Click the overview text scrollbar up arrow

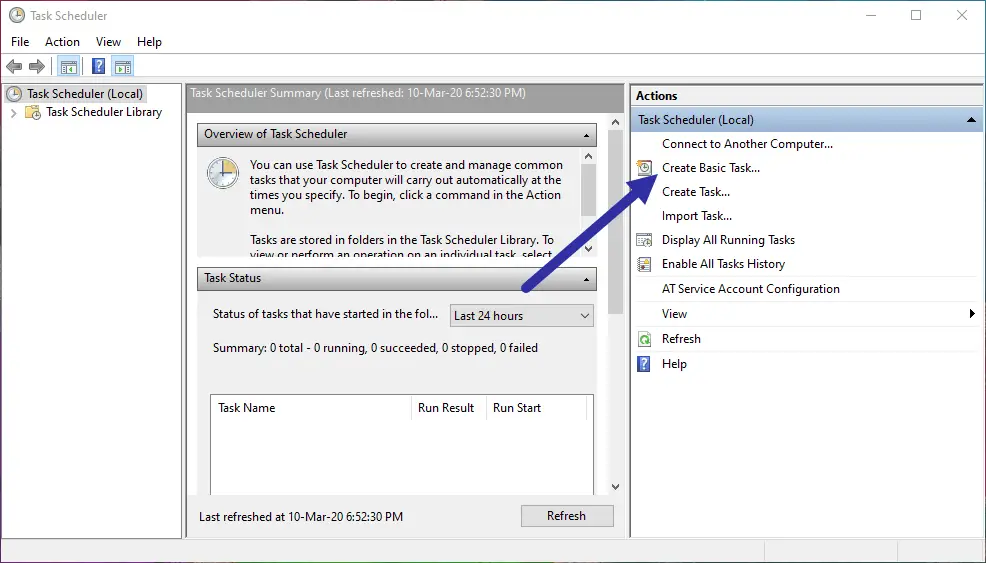[588, 156]
